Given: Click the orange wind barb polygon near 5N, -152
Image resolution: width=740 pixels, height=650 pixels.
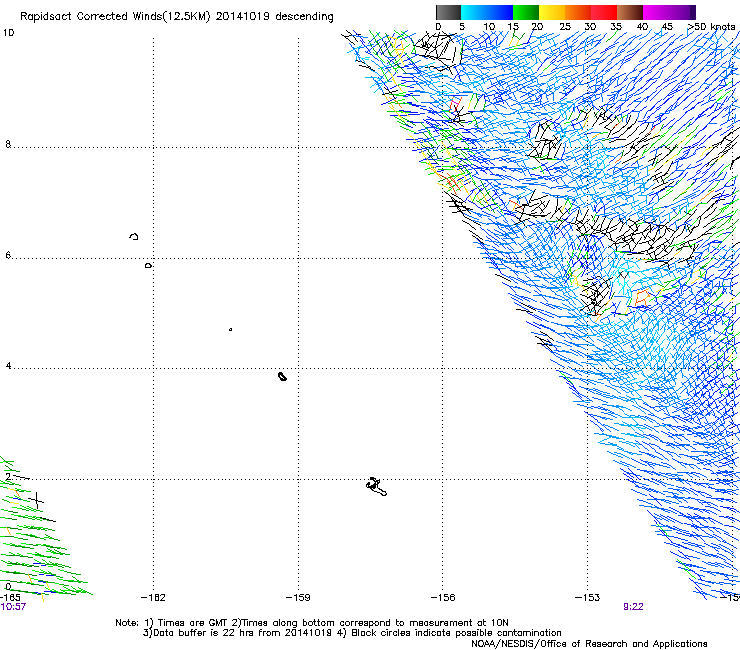Looking at the screenshot, I should tap(642, 298).
